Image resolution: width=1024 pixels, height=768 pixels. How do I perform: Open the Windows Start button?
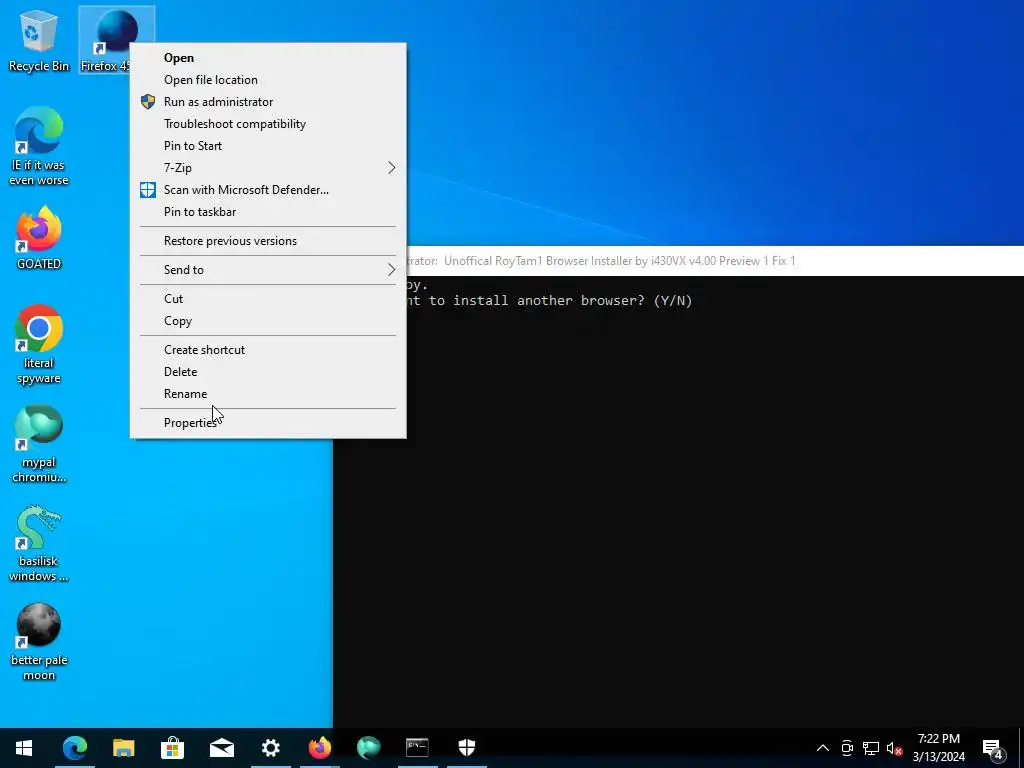point(24,748)
